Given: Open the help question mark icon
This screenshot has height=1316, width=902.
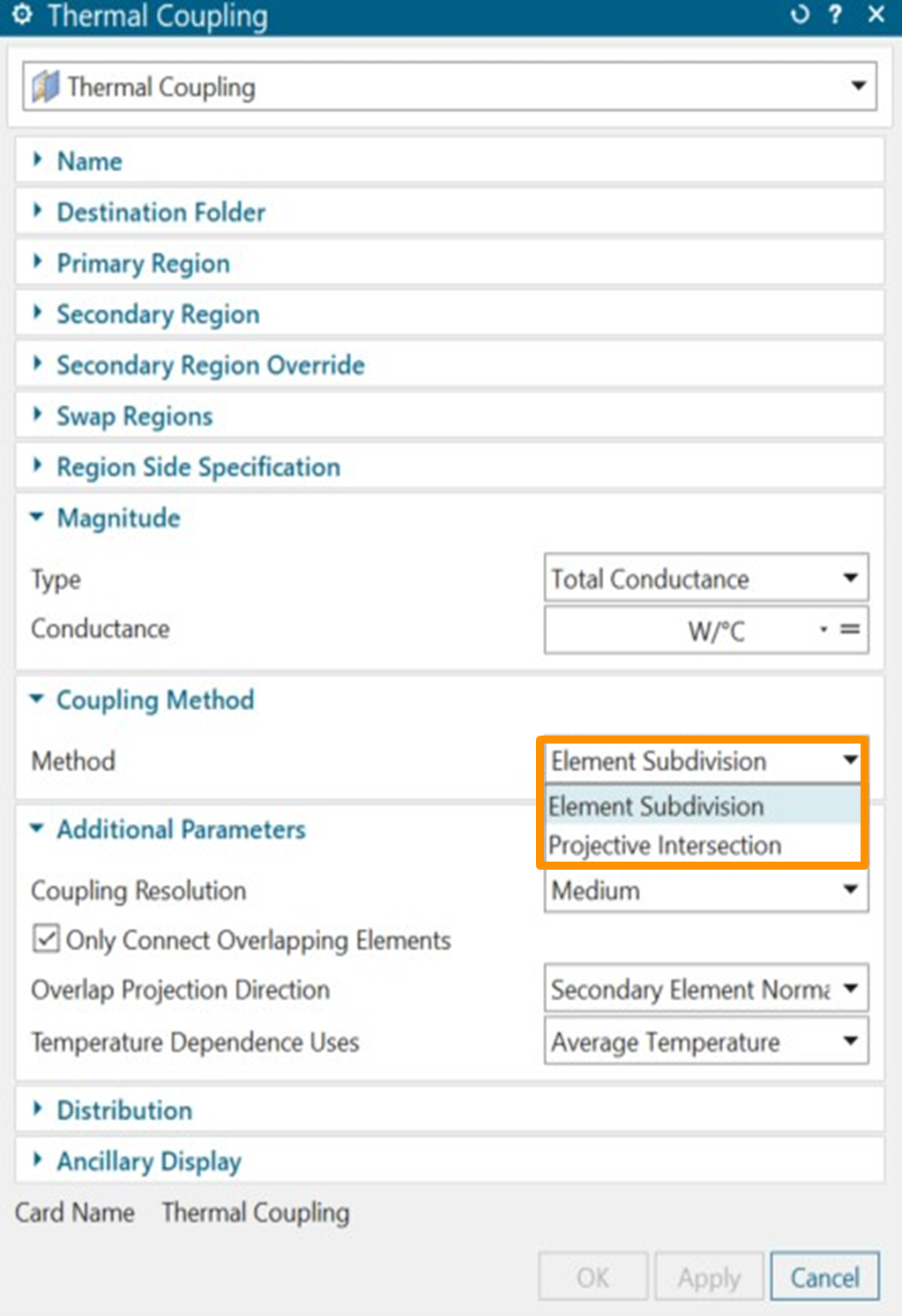Looking at the screenshot, I should coord(835,15).
